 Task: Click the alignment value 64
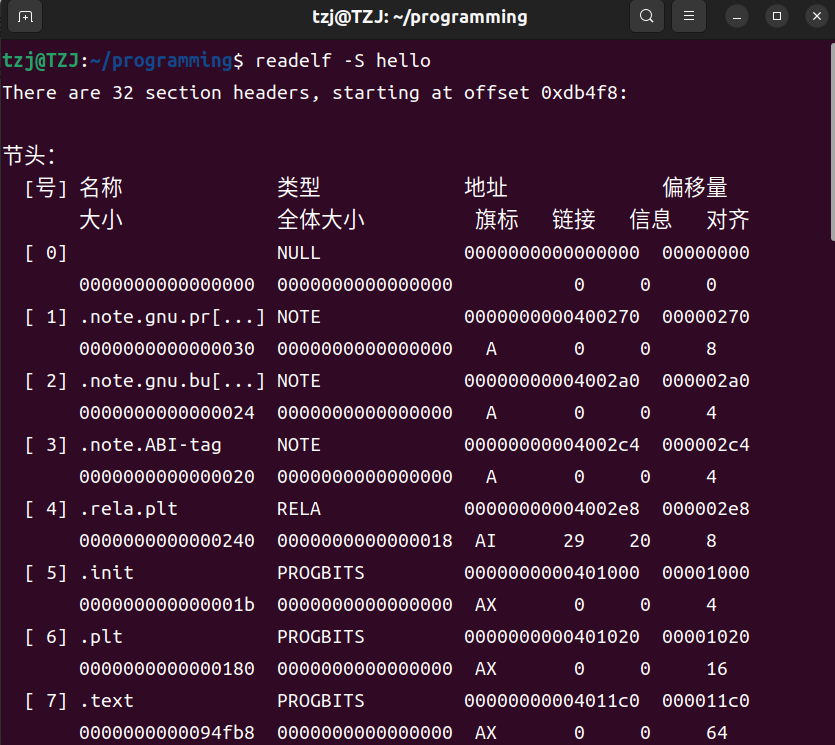(x=717, y=732)
